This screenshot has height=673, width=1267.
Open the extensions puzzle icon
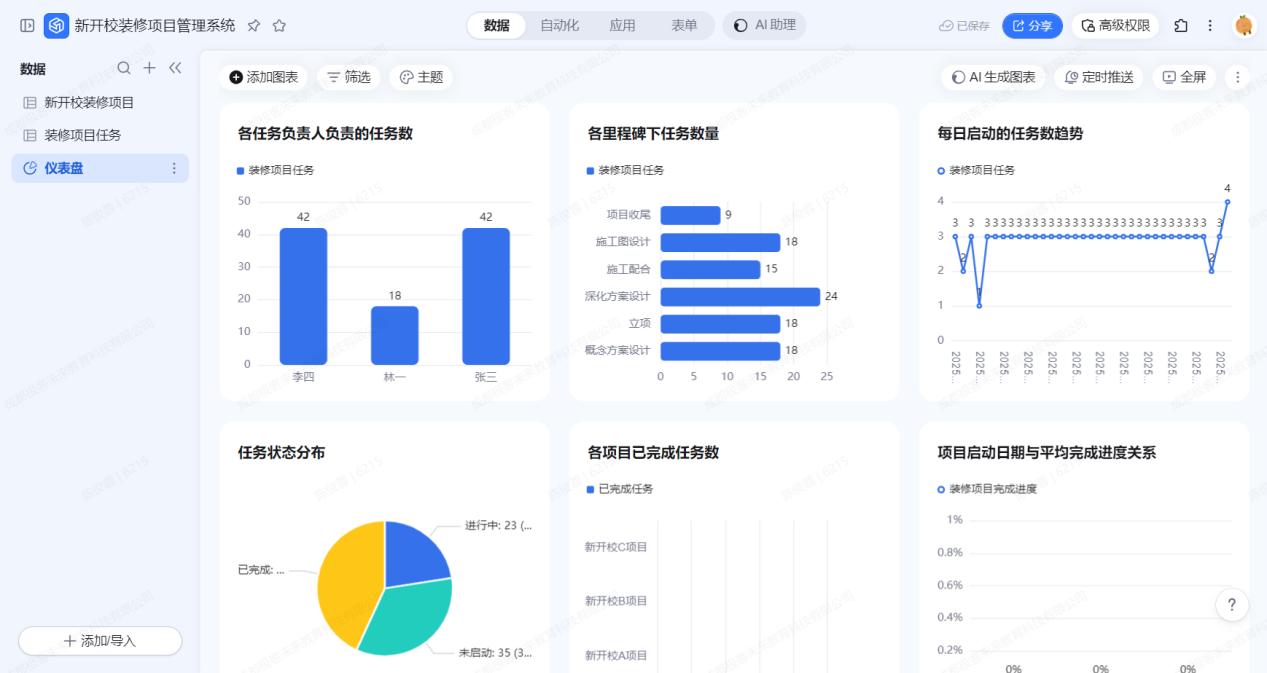1181,26
